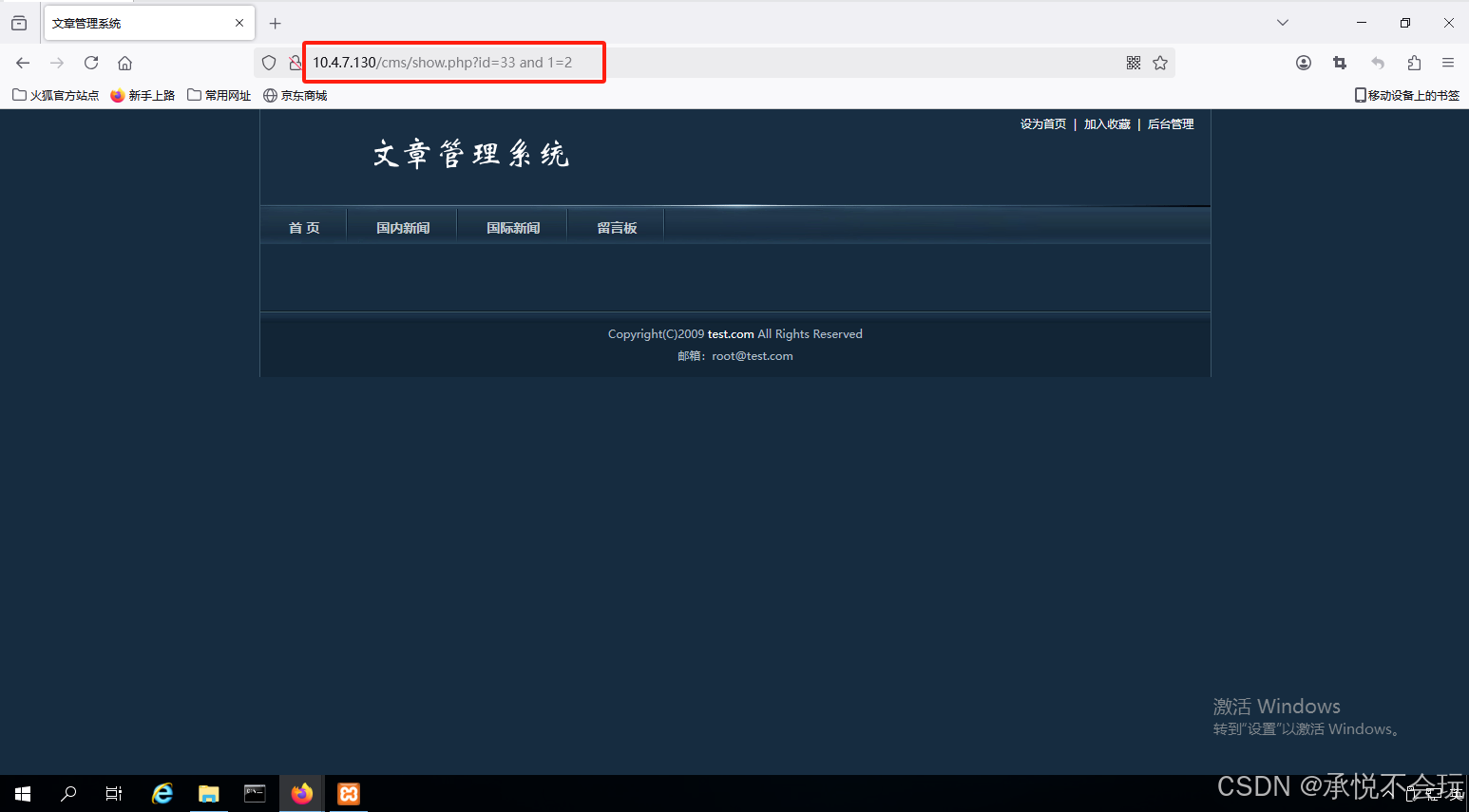The height and width of the screenshot is (812, 1469).
Task: Click the insecure connection lock icon
Action: point(296,63)
